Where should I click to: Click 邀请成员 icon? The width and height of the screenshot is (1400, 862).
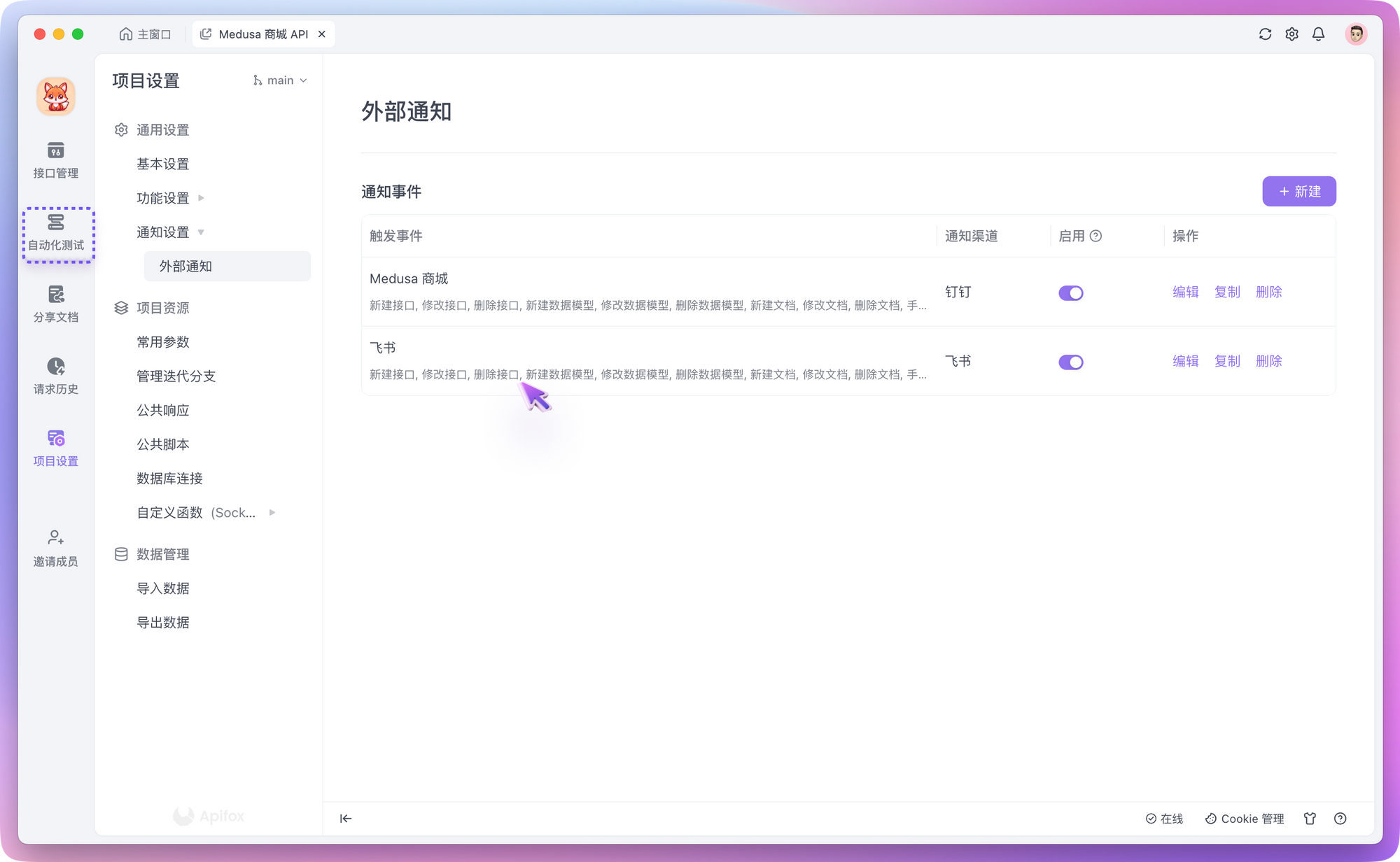56,549
